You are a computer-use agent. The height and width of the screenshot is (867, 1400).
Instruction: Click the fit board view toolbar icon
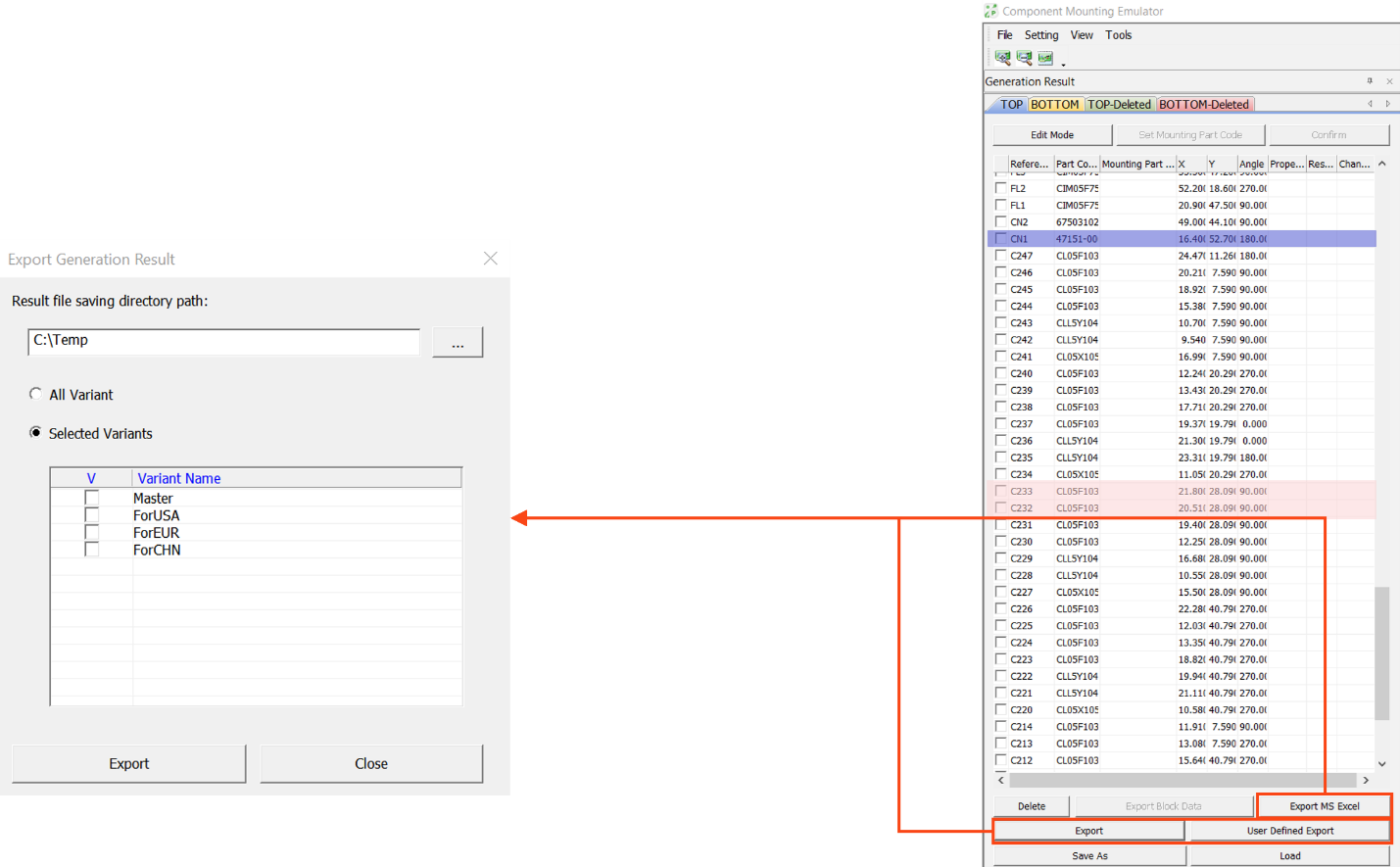point(1045,58)
